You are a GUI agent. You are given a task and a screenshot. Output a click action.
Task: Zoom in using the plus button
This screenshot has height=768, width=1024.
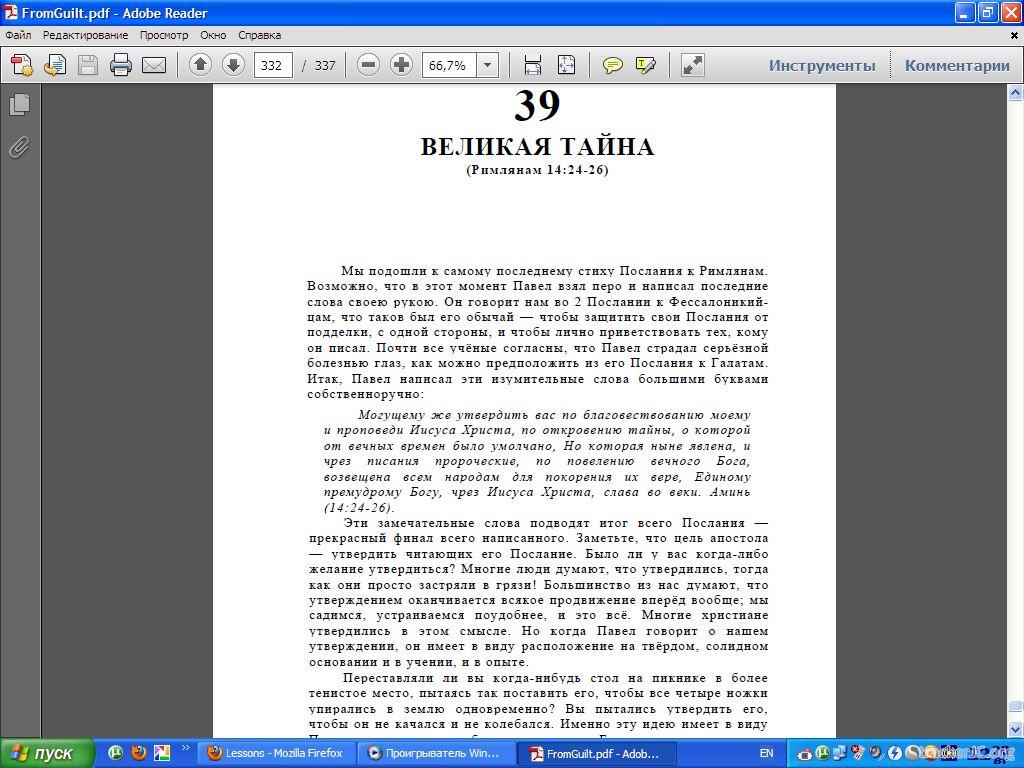coord(401,66)
